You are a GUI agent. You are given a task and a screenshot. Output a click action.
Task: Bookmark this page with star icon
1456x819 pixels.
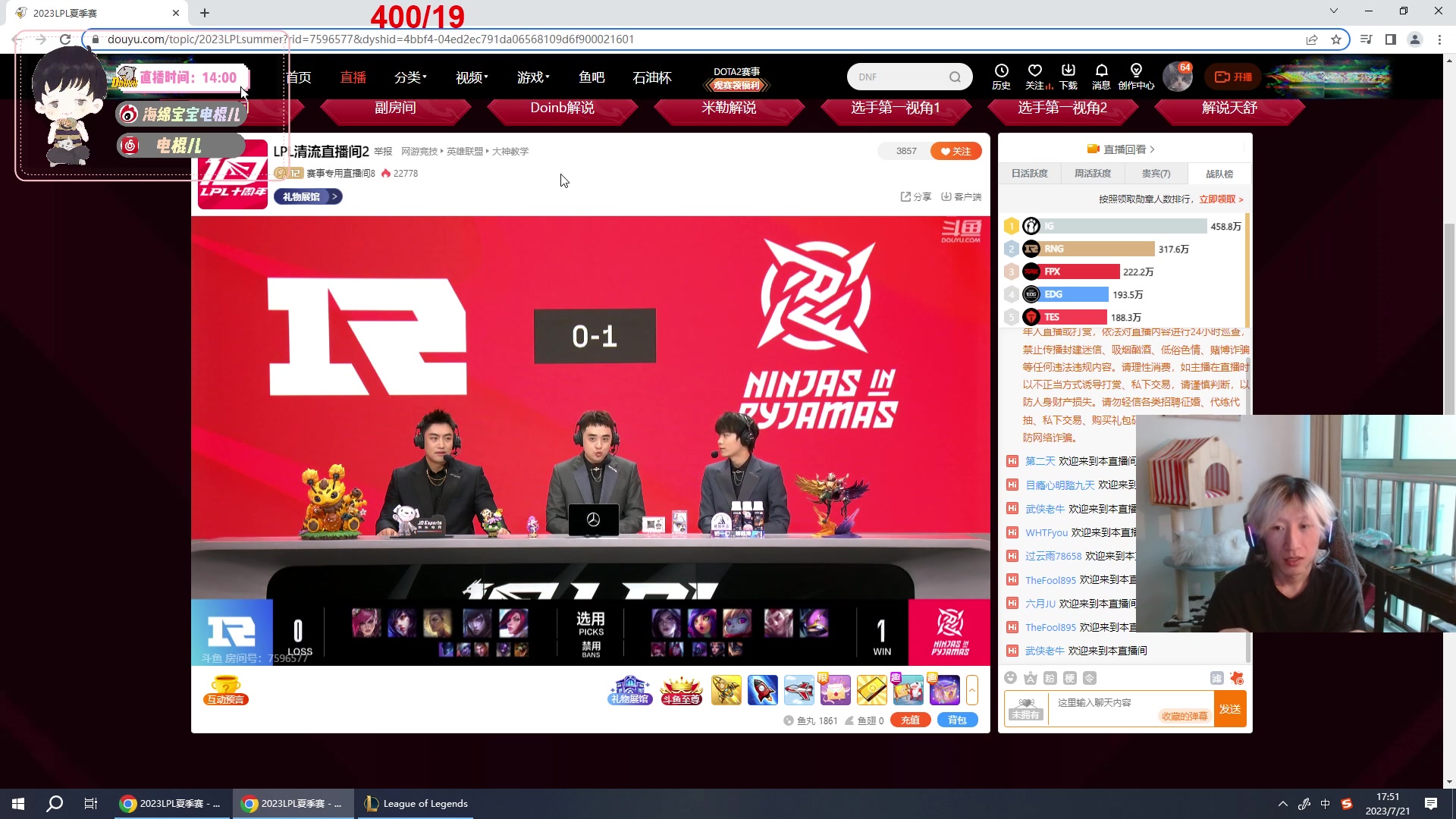pyautogui.click(x=1336, y=39)
